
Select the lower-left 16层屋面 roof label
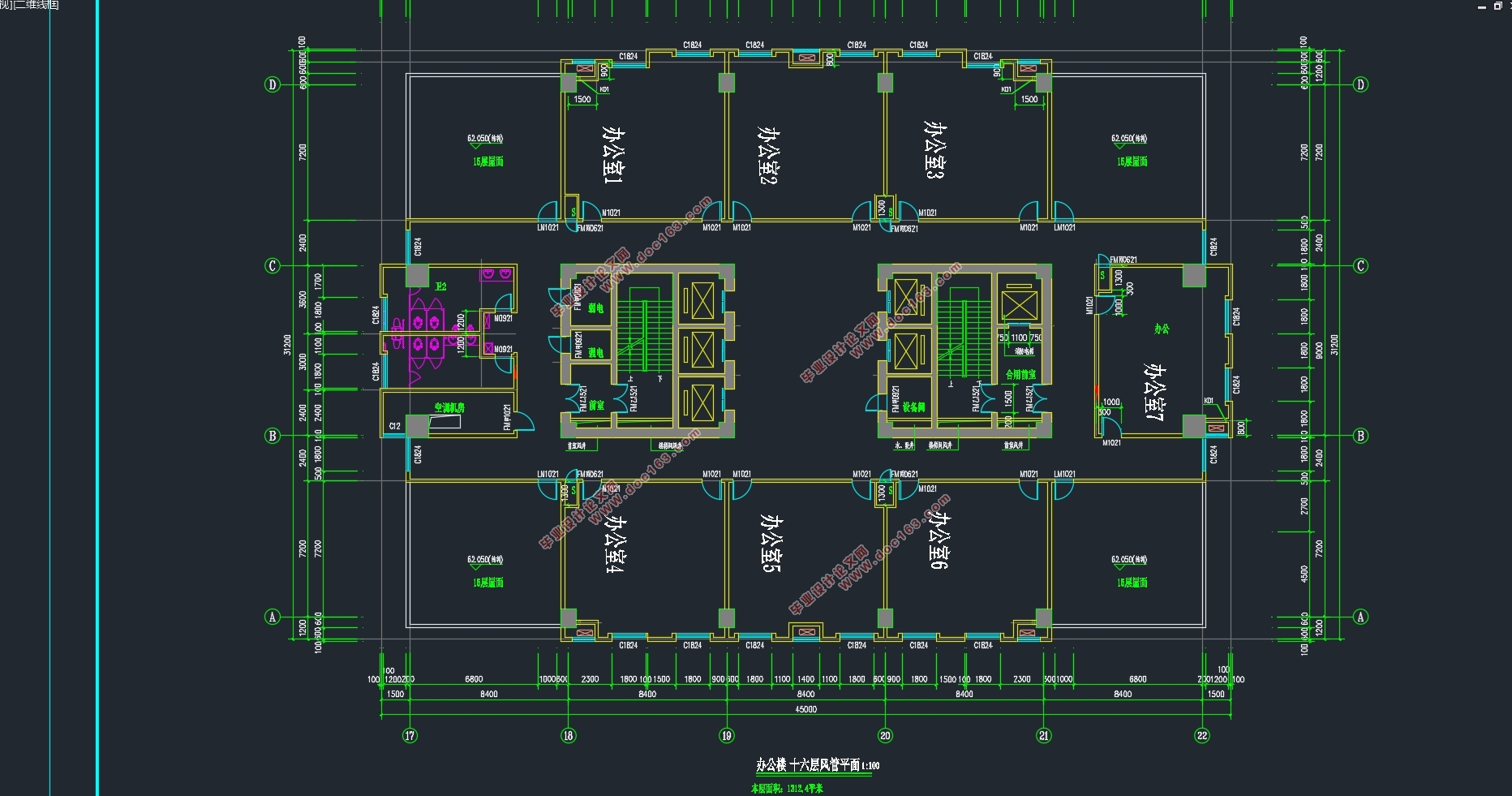[488, 583]
